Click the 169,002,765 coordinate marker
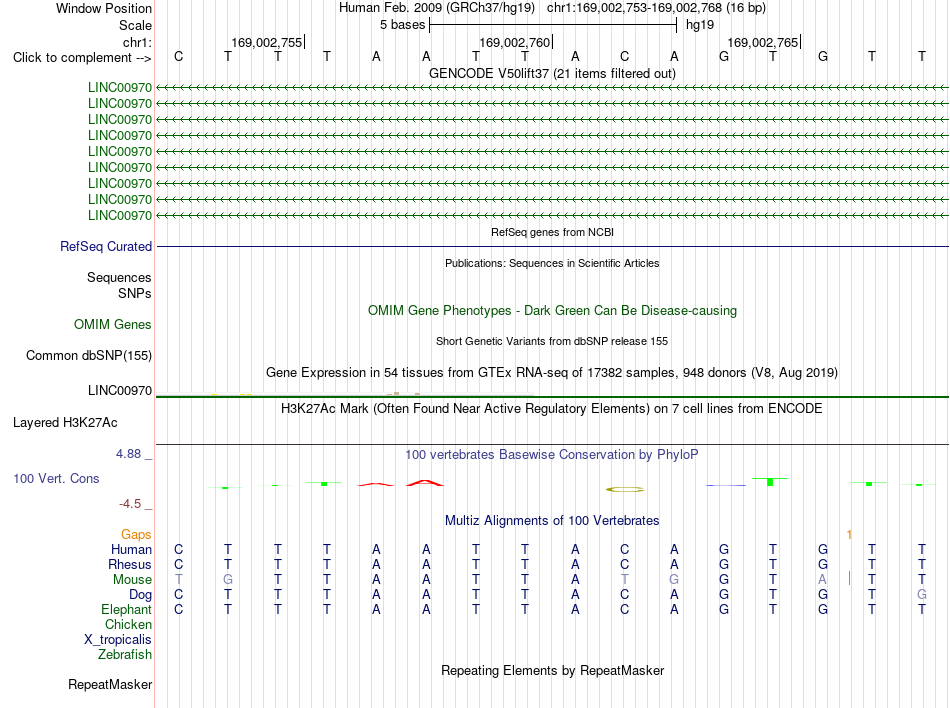 coord(762,42)
